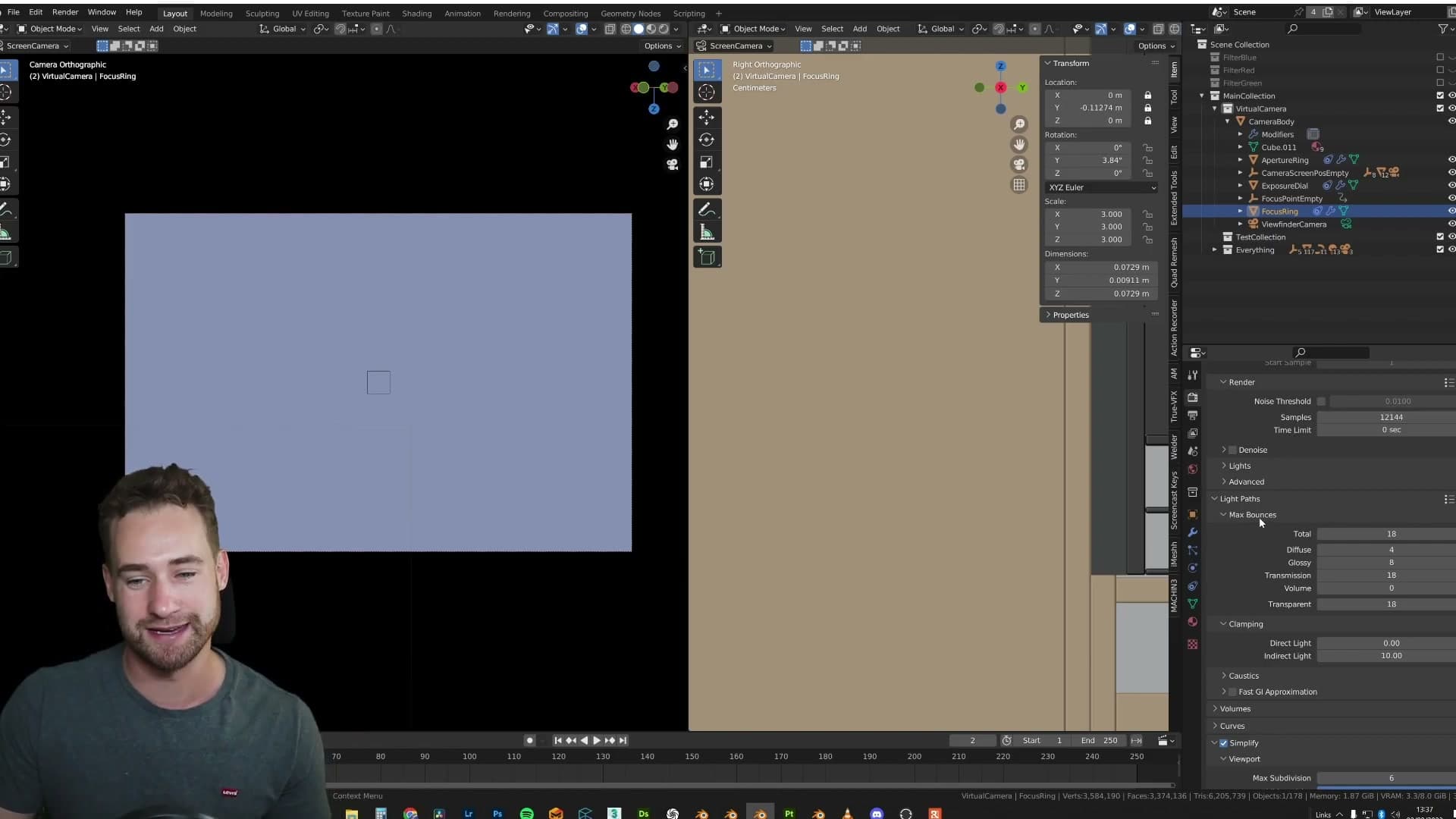Toggle VirtualCamera collection checkbox
This screenshot has height=819, width=1456.
[x=1440, y=108]
